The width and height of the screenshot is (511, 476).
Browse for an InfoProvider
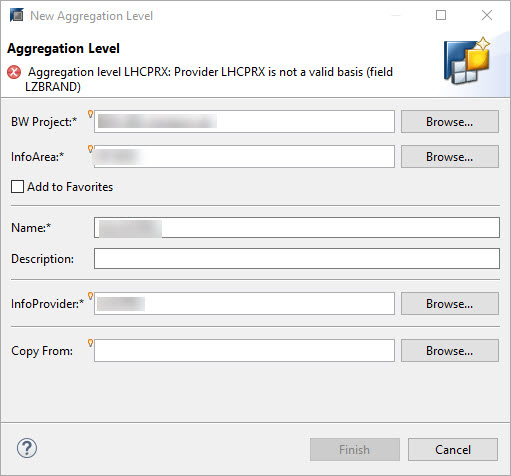450,304
